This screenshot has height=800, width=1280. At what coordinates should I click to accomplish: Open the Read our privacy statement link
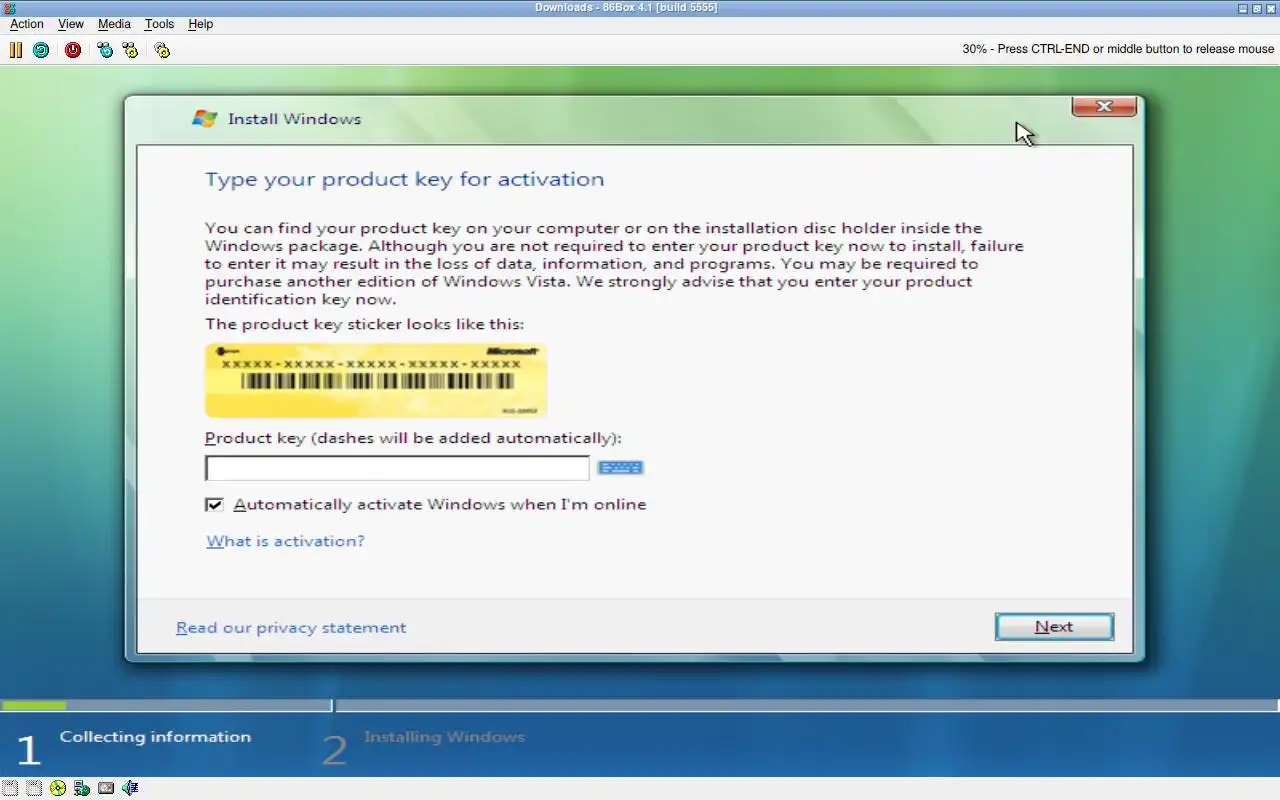[291, 628]
